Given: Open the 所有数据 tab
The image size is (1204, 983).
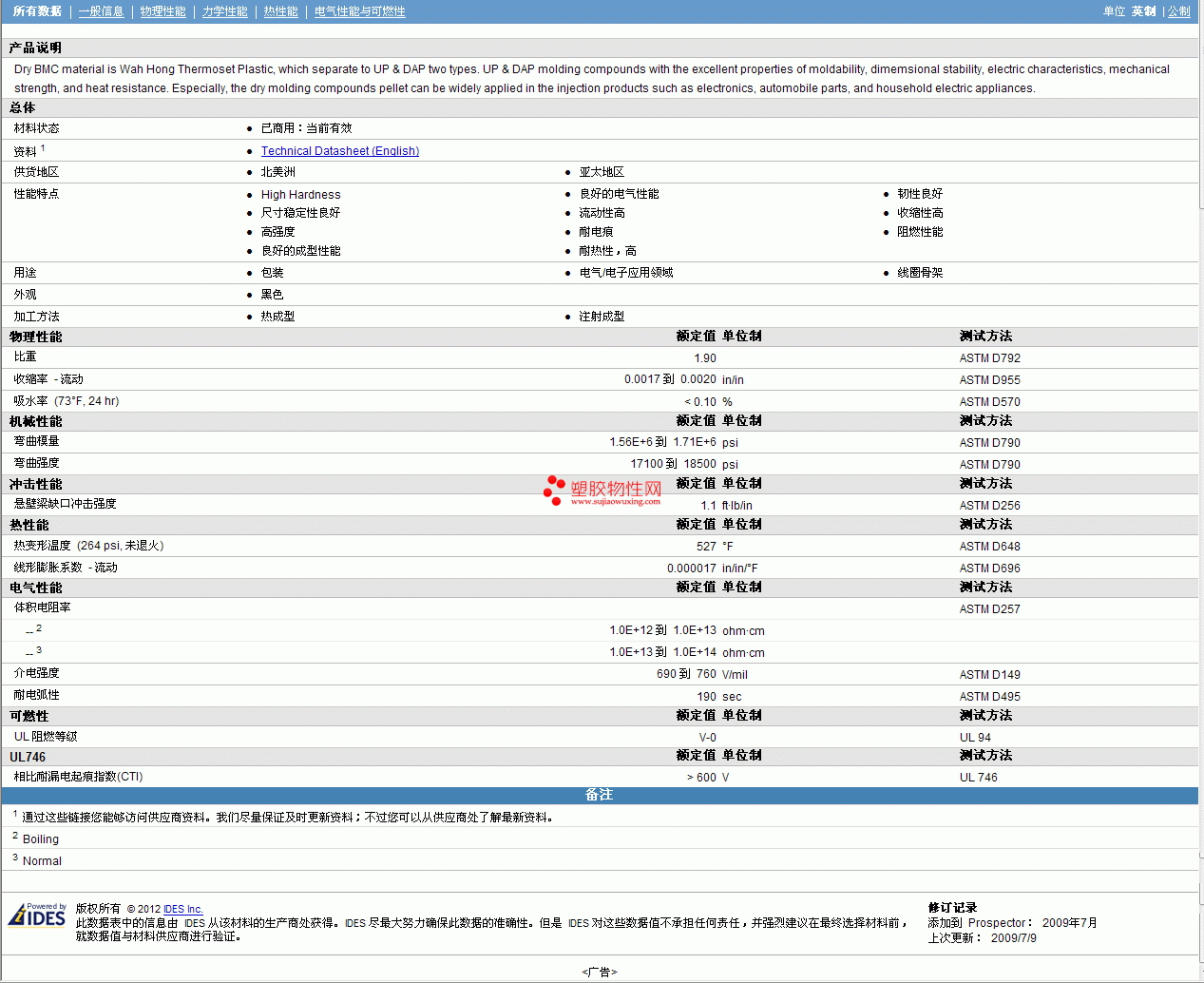Looking at the screenshot, I should [x=37, y=11].
